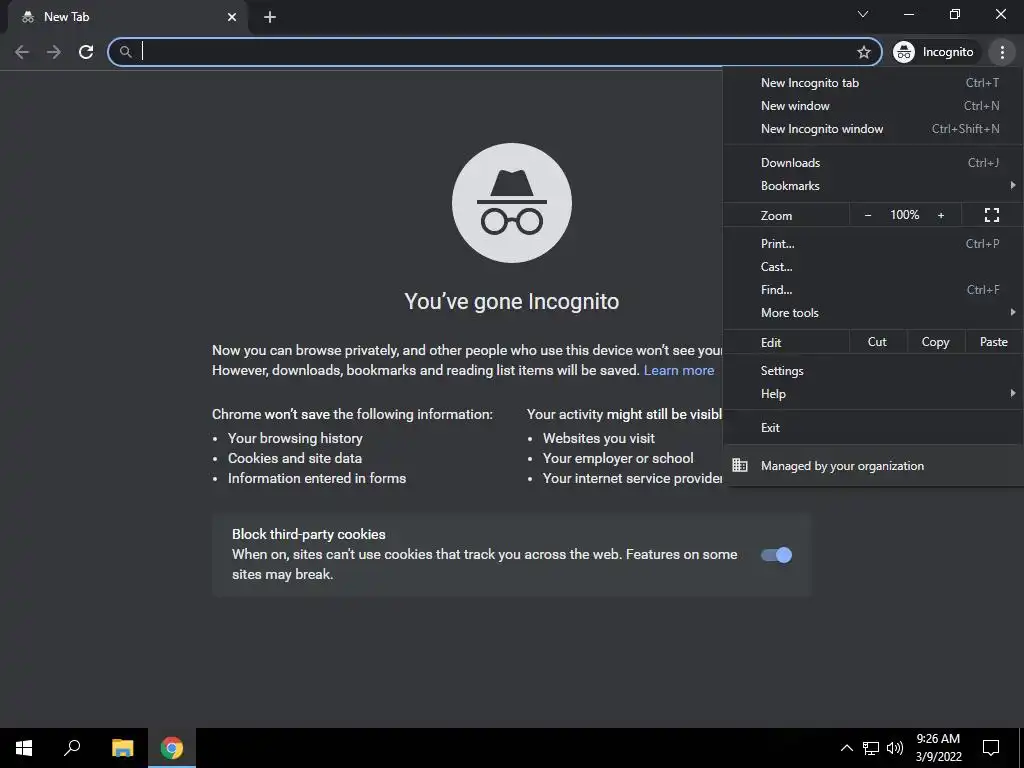Open Windows taskbar search

point(72,748)
